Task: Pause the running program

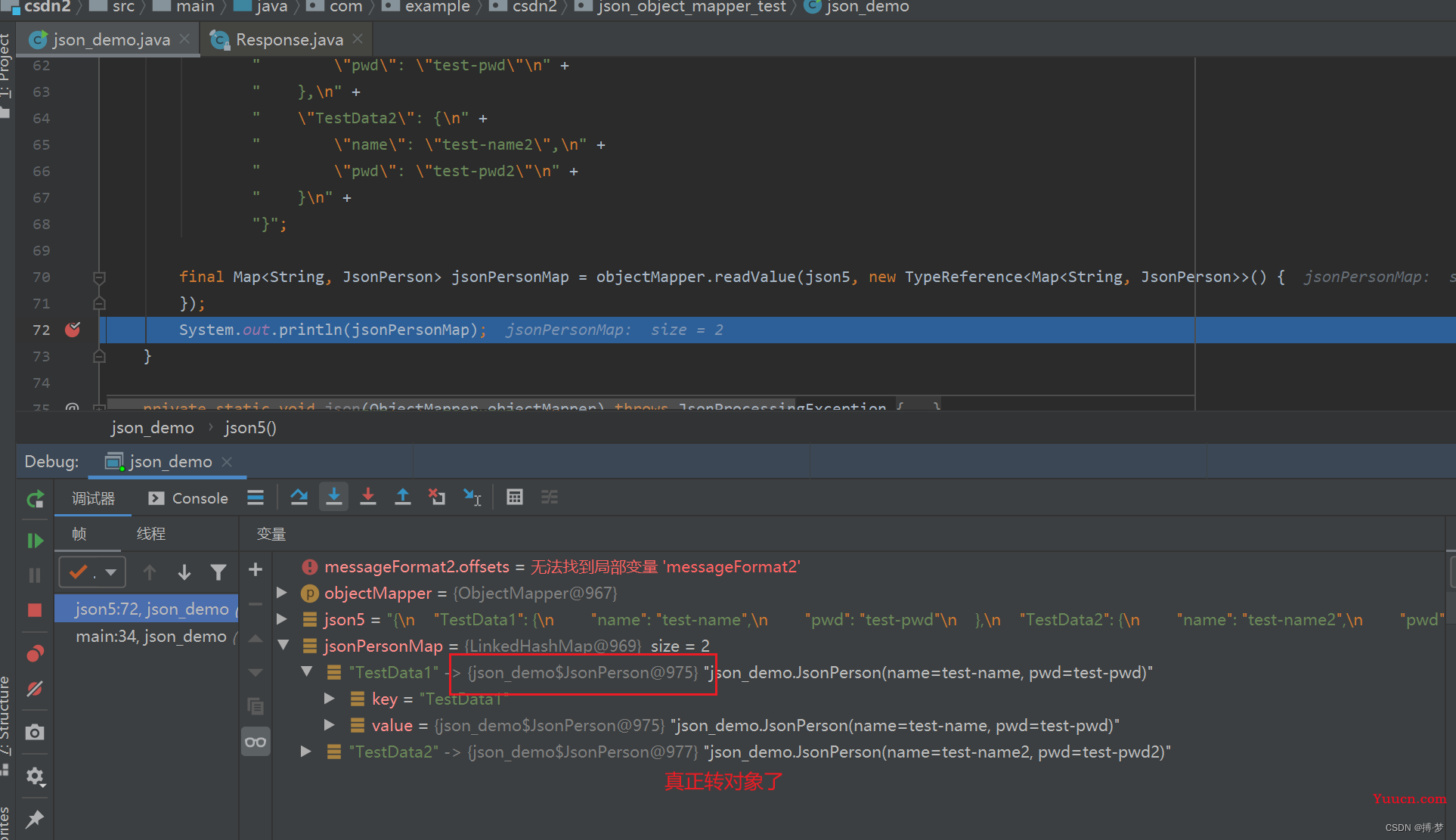Action: [35, 575]
